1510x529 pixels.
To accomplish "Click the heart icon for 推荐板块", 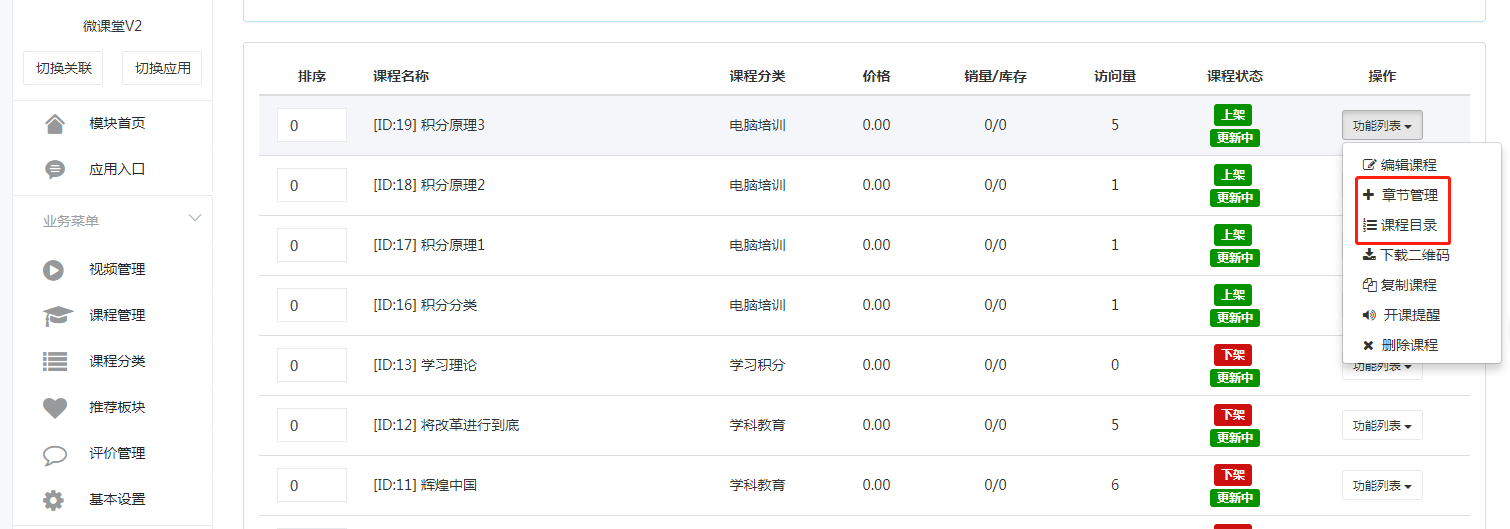I will point(55,408).
